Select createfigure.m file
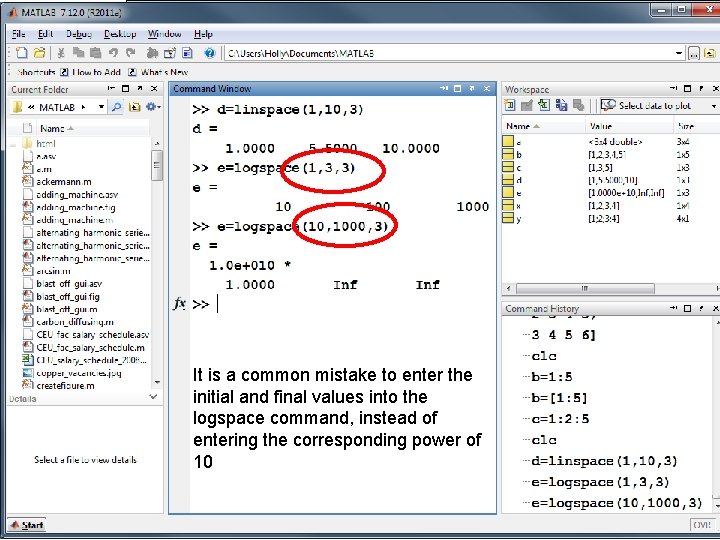The width and height of the screenshot is (720, 540). coord(66,386)
